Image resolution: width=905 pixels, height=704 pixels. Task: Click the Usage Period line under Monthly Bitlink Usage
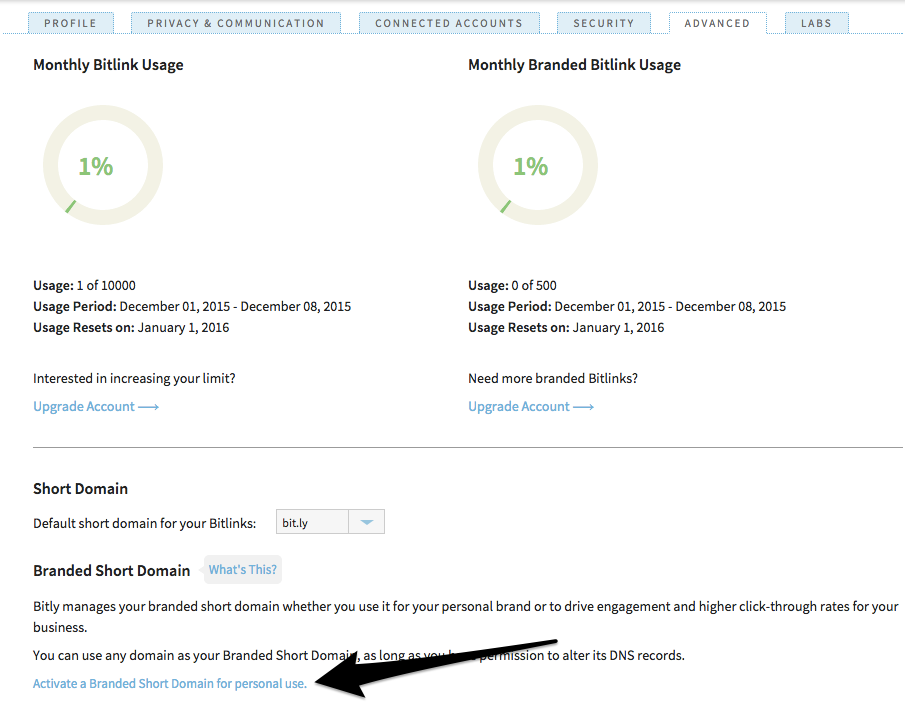(192, 306)
